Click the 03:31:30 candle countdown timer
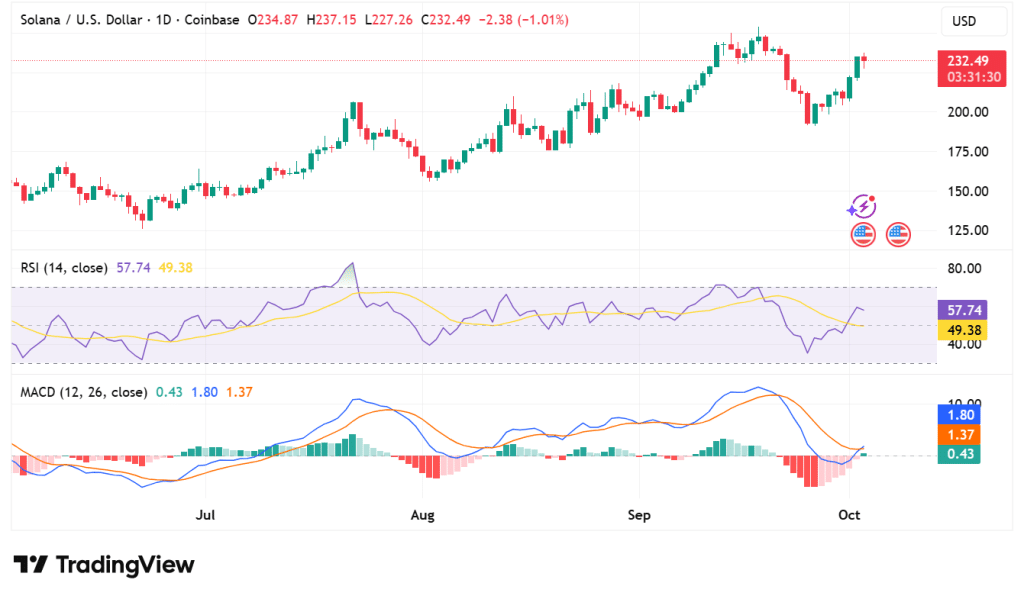This screenshot has height=599, width=1024. coord(968,77)
